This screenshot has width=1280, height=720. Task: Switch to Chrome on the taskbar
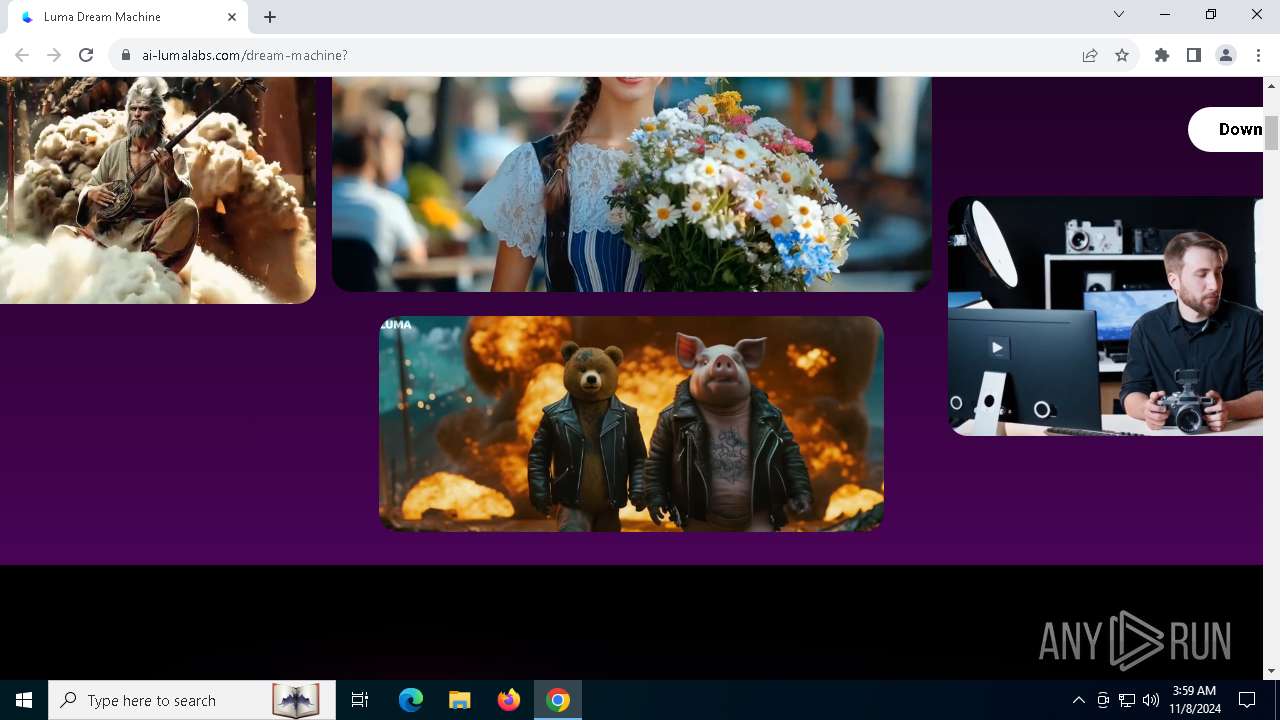558,700
